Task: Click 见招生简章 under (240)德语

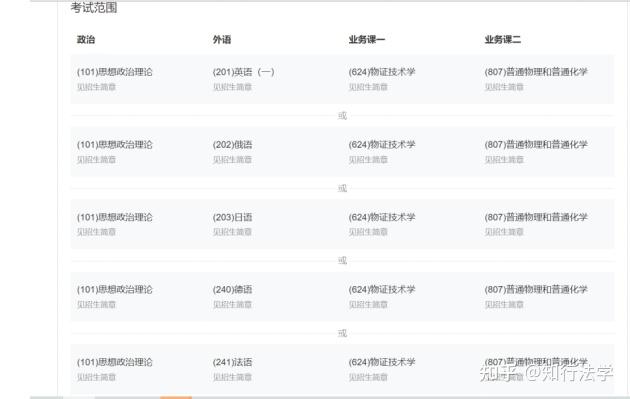Action: [x=232, y=305]
